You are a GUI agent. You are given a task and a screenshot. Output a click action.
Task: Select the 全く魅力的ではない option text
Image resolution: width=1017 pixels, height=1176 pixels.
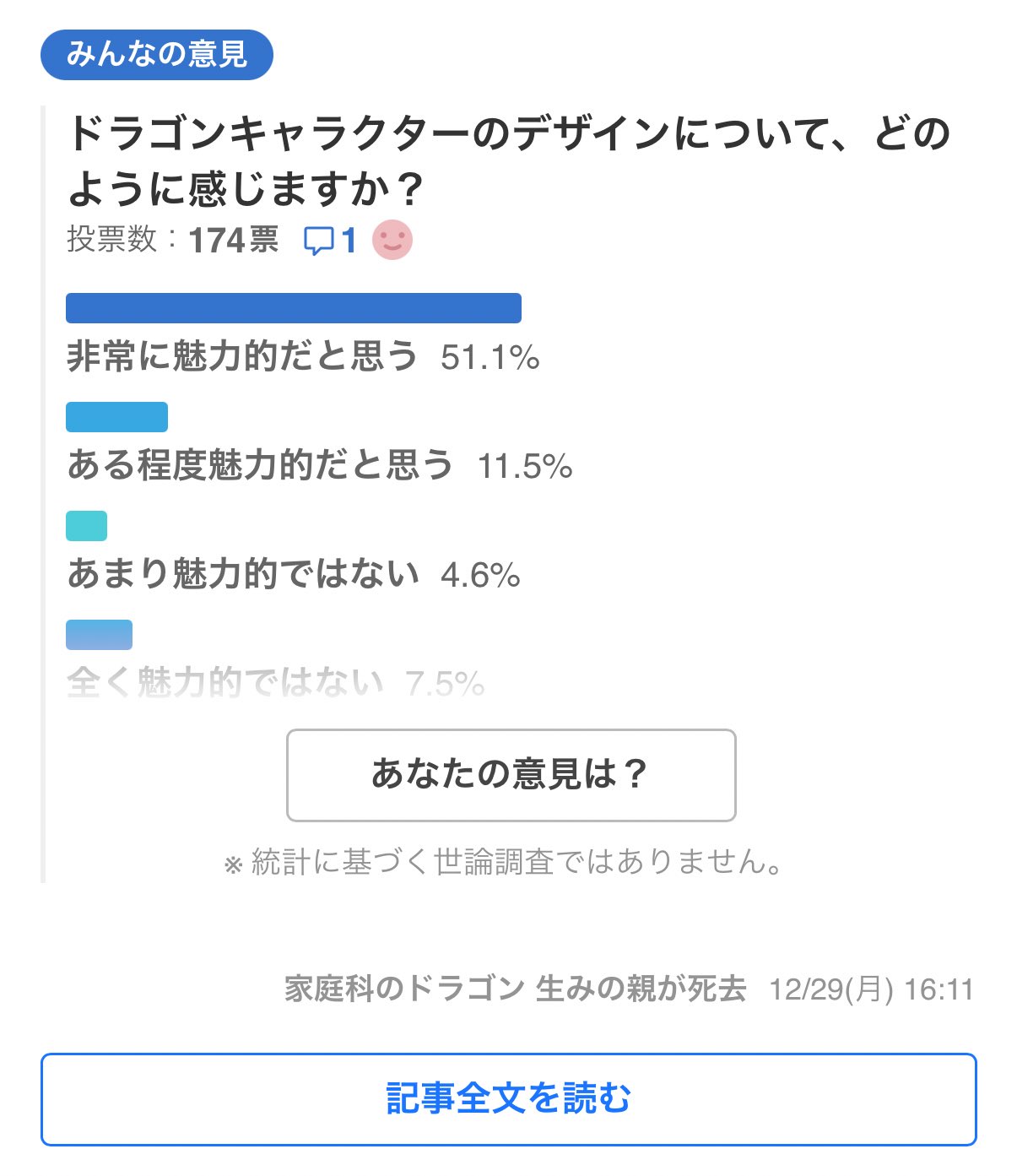click(224, 682)
